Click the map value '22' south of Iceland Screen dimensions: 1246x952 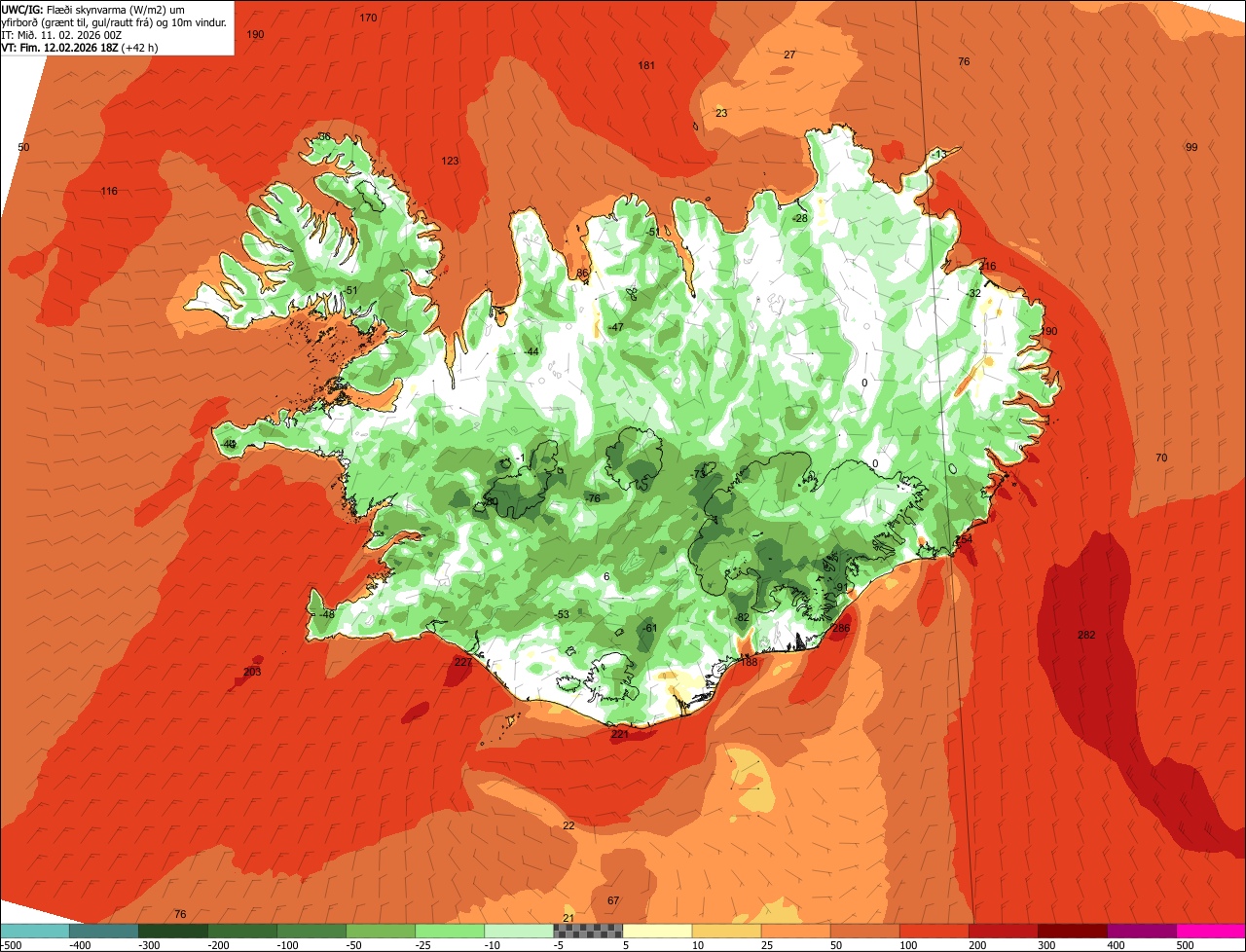coord(568,826)
